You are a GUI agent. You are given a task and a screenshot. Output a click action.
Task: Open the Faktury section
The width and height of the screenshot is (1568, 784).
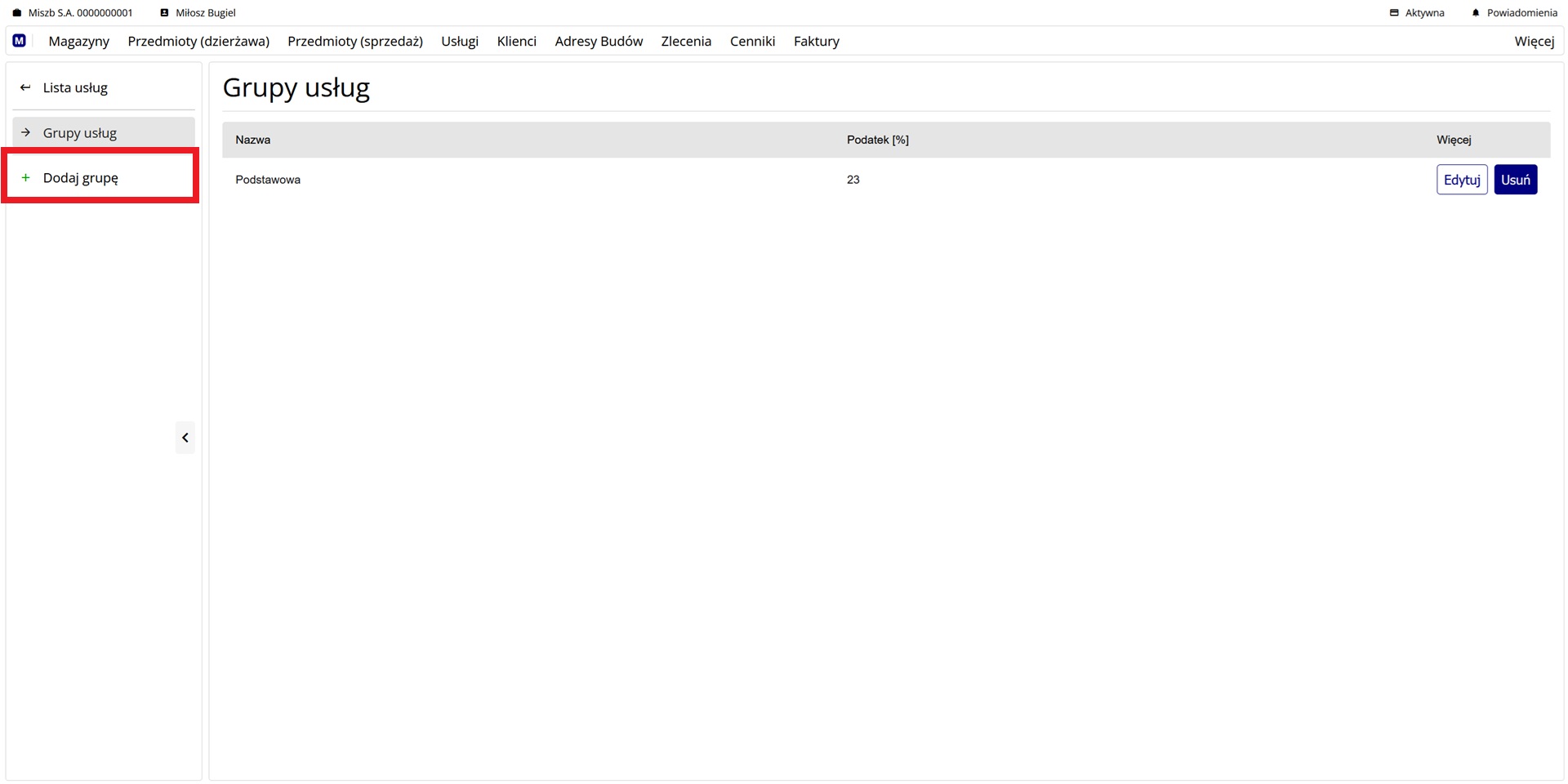[816, 41]
